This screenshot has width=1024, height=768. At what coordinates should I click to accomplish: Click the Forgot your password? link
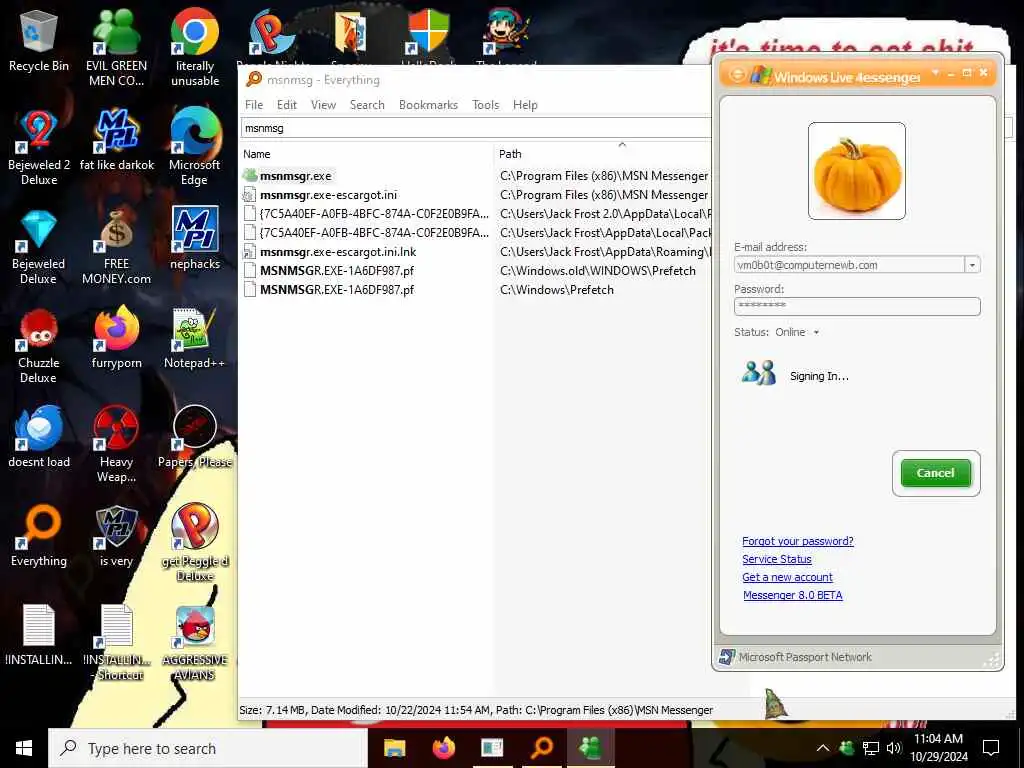797,541
